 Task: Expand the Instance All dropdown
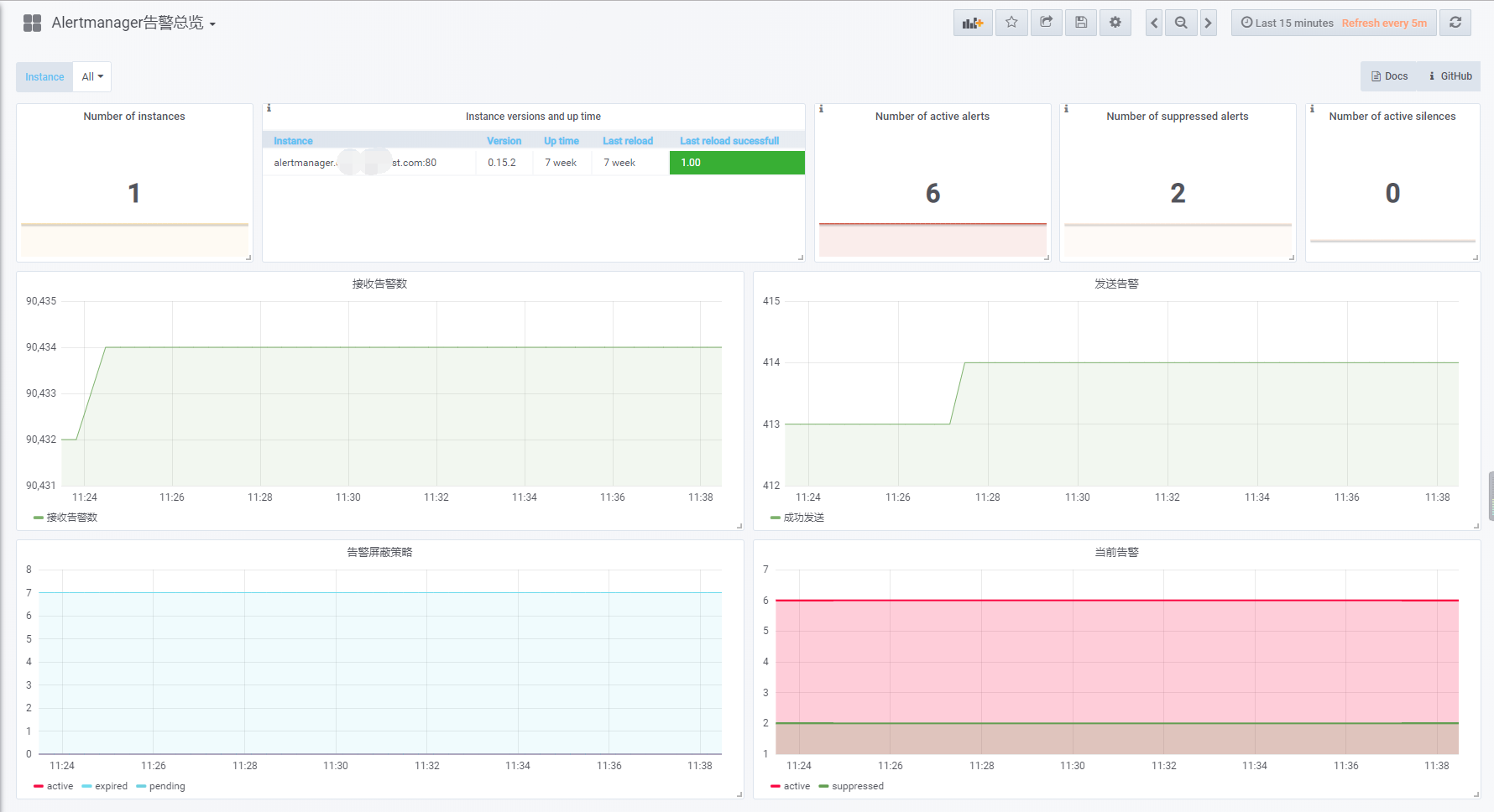(x=92, y=76)
